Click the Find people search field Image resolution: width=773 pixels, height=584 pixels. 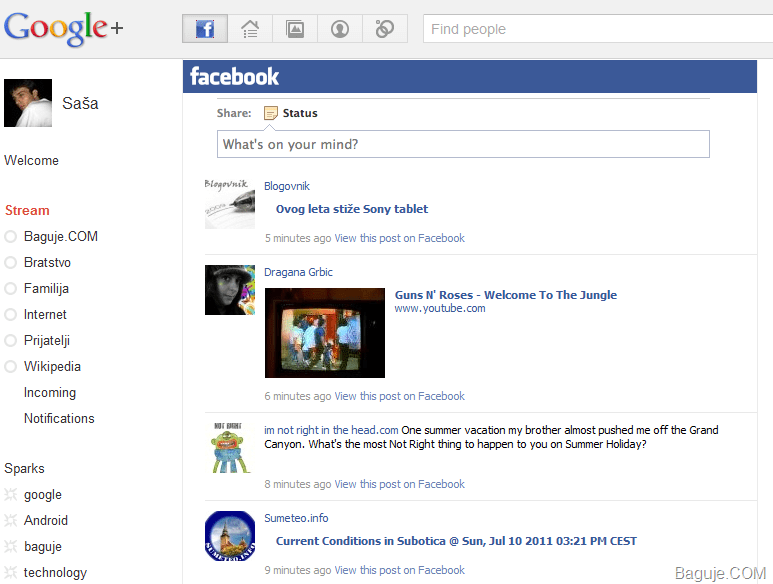[597, 29]
